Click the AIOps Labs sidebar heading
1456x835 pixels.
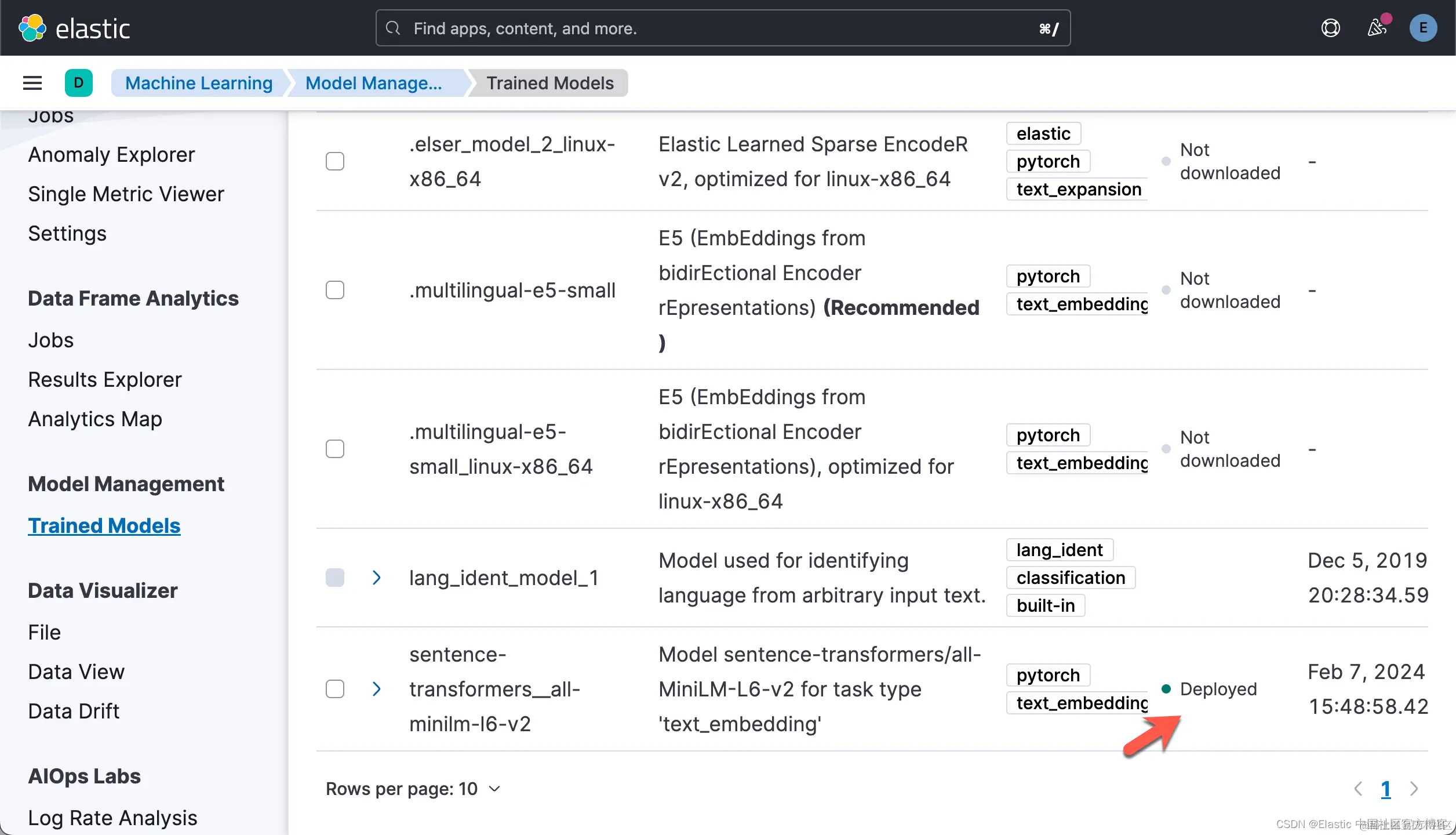tap(84, 776)
